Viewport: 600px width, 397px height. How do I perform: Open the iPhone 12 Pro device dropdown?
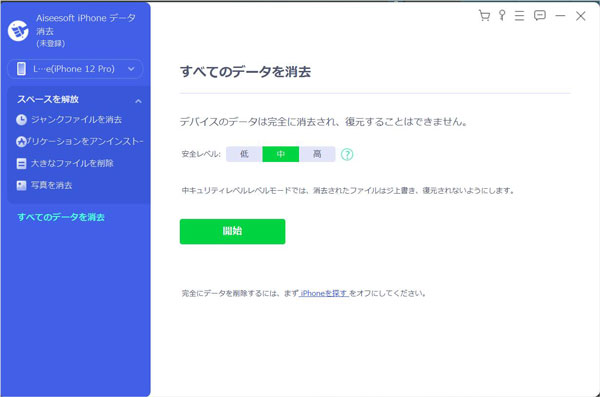click(x=75, y=69)
